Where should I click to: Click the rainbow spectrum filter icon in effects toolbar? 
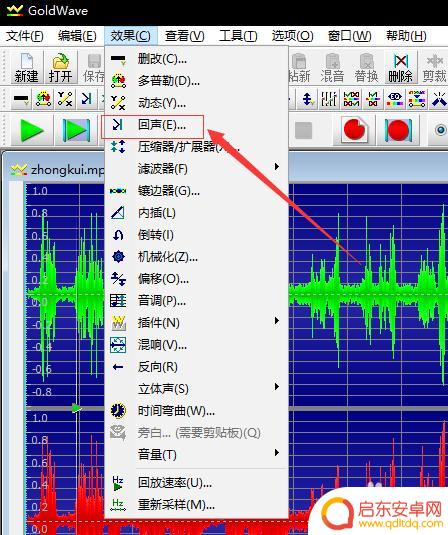coord(416,99)
